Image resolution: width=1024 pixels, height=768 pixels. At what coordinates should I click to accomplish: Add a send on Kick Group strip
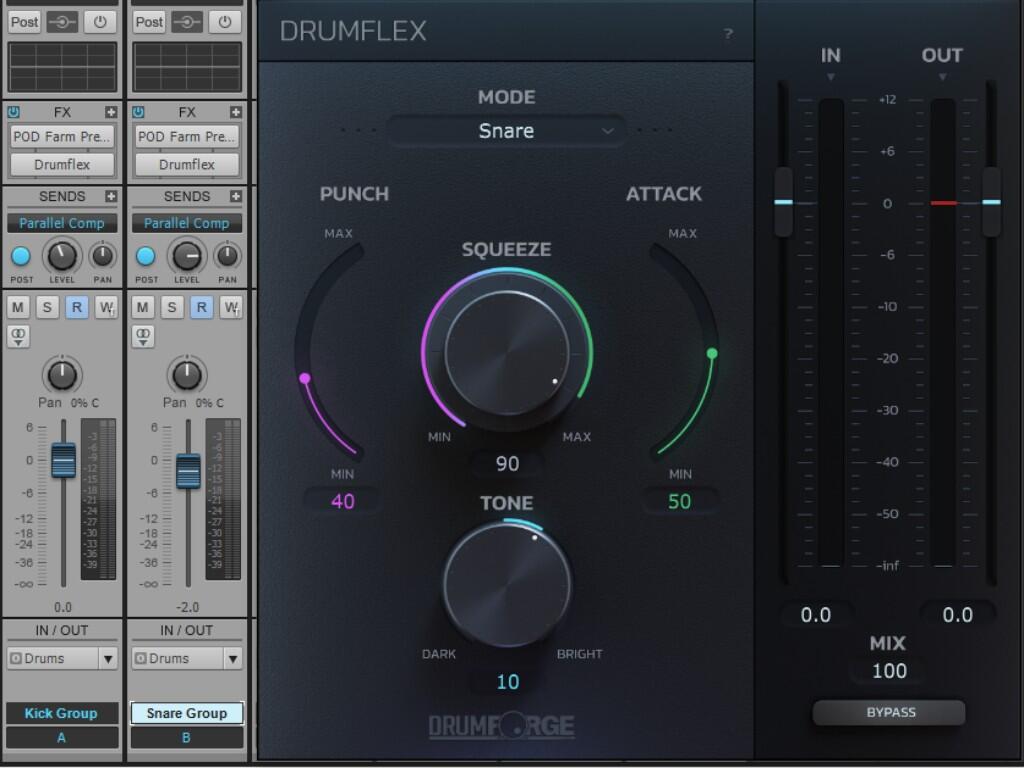pyautogui.click(x=111, y=197)
